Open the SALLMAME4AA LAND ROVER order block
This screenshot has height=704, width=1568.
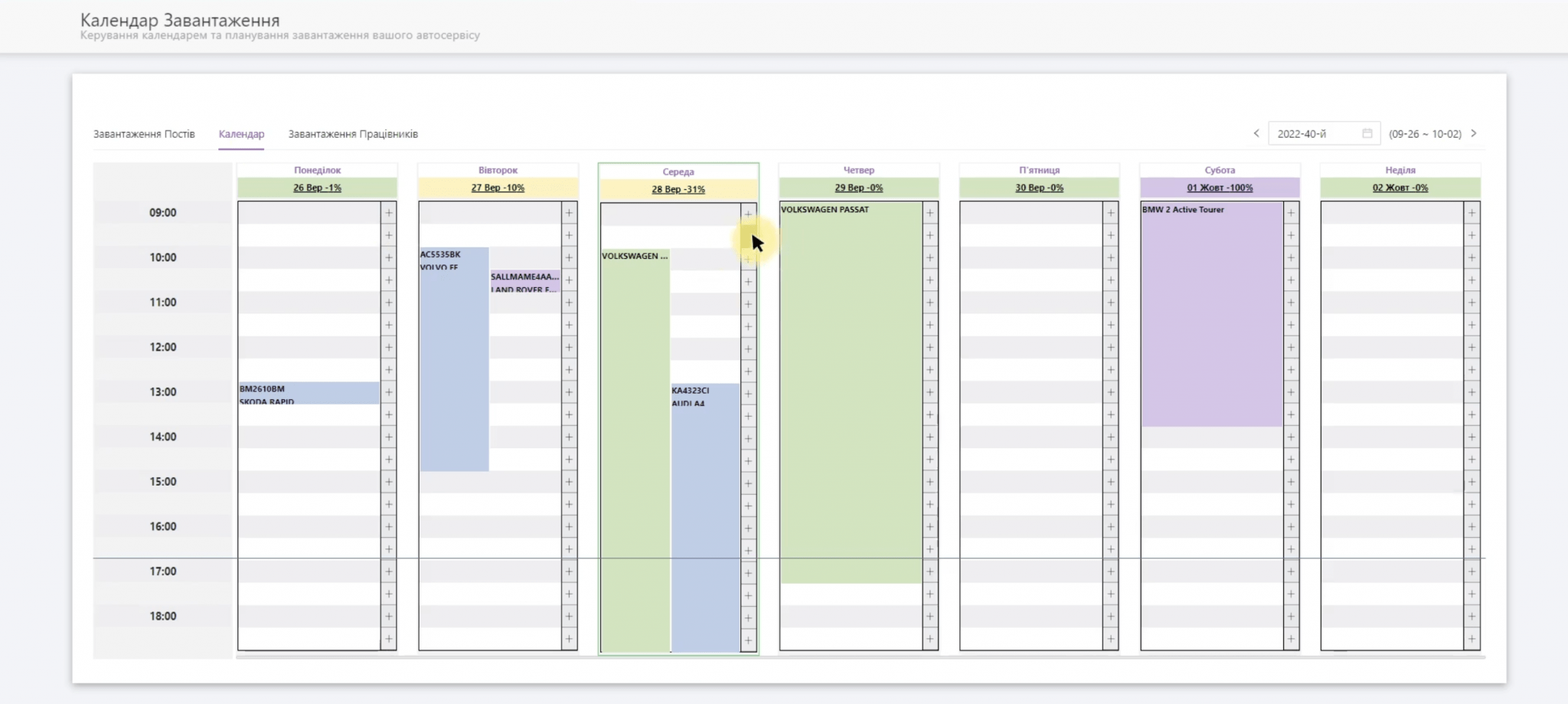click(525, 282)
